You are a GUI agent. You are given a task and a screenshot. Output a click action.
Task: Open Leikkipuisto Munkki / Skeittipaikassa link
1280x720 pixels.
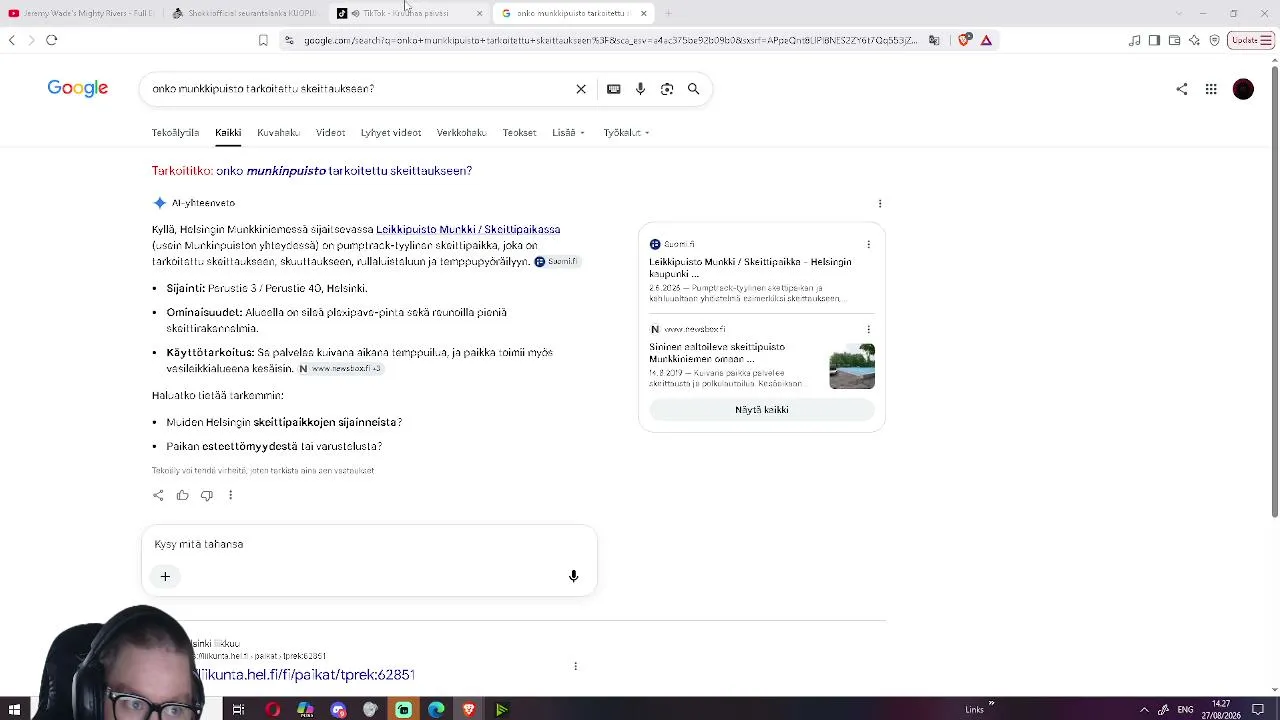click(468, 229)
